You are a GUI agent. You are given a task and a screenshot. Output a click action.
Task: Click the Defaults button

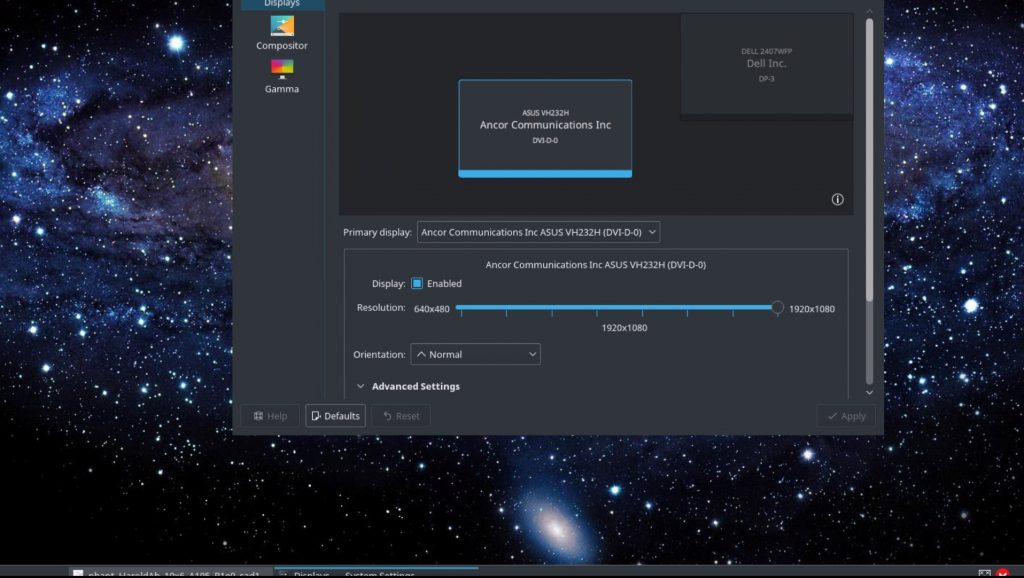[x=335, y=415]
